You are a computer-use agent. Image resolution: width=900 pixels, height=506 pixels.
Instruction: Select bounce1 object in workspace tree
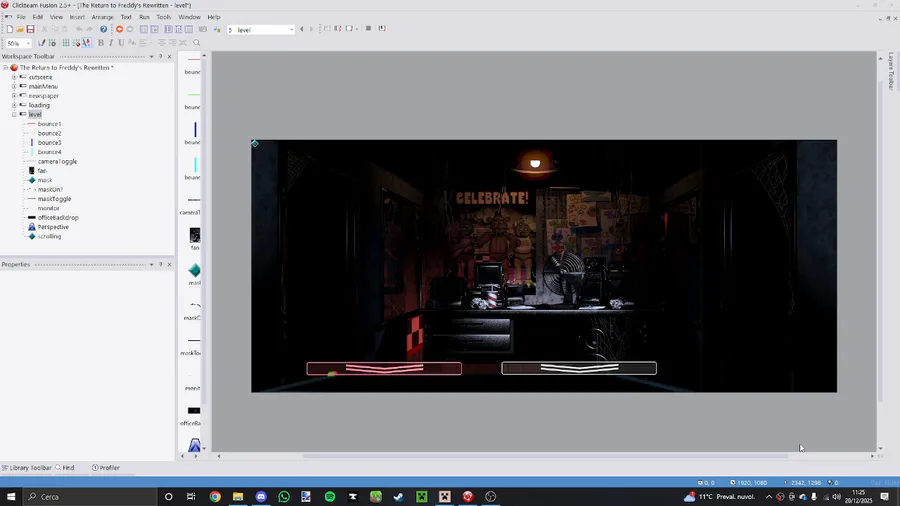click(x=49, y=124)
